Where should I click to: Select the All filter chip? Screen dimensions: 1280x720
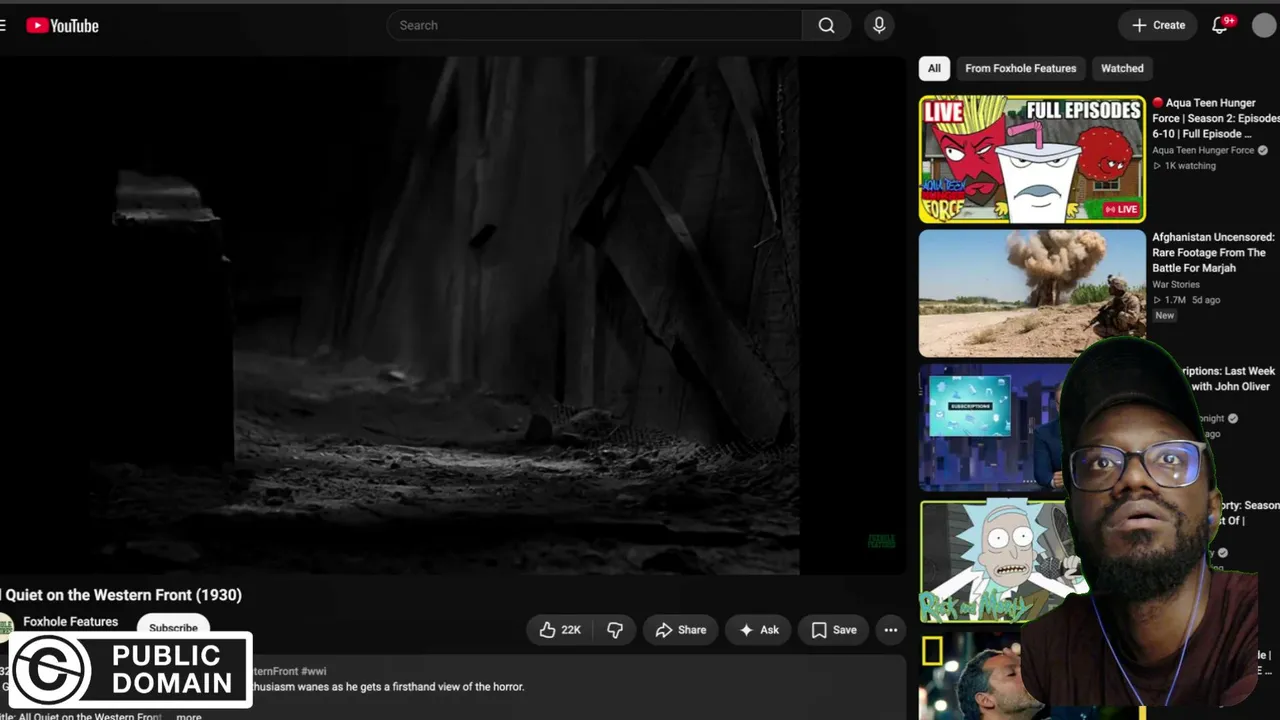click(x=934, y=68)
